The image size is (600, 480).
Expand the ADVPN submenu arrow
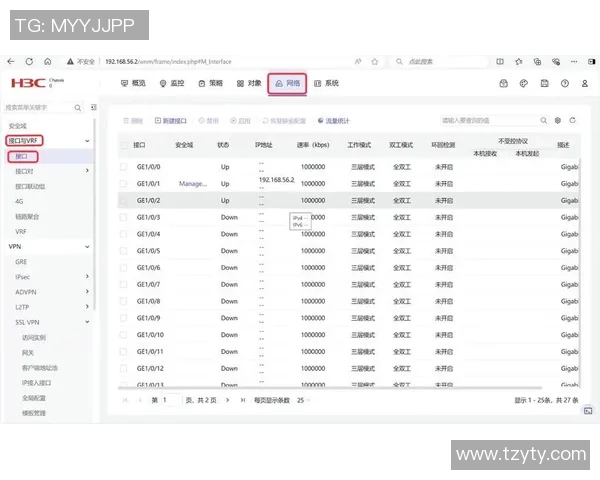click(x=87, y=292)
